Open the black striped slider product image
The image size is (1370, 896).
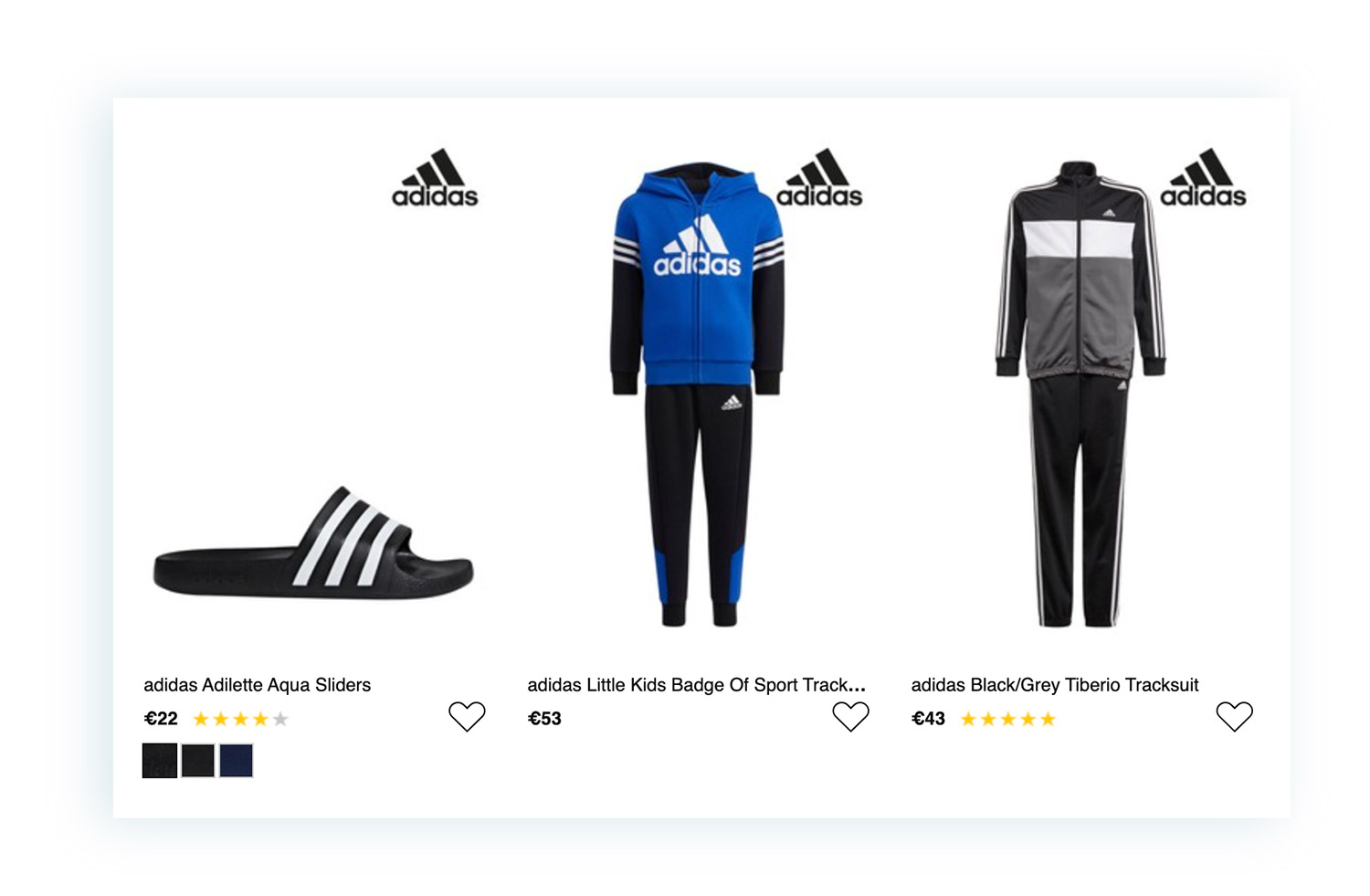click(x=313, y=543)
